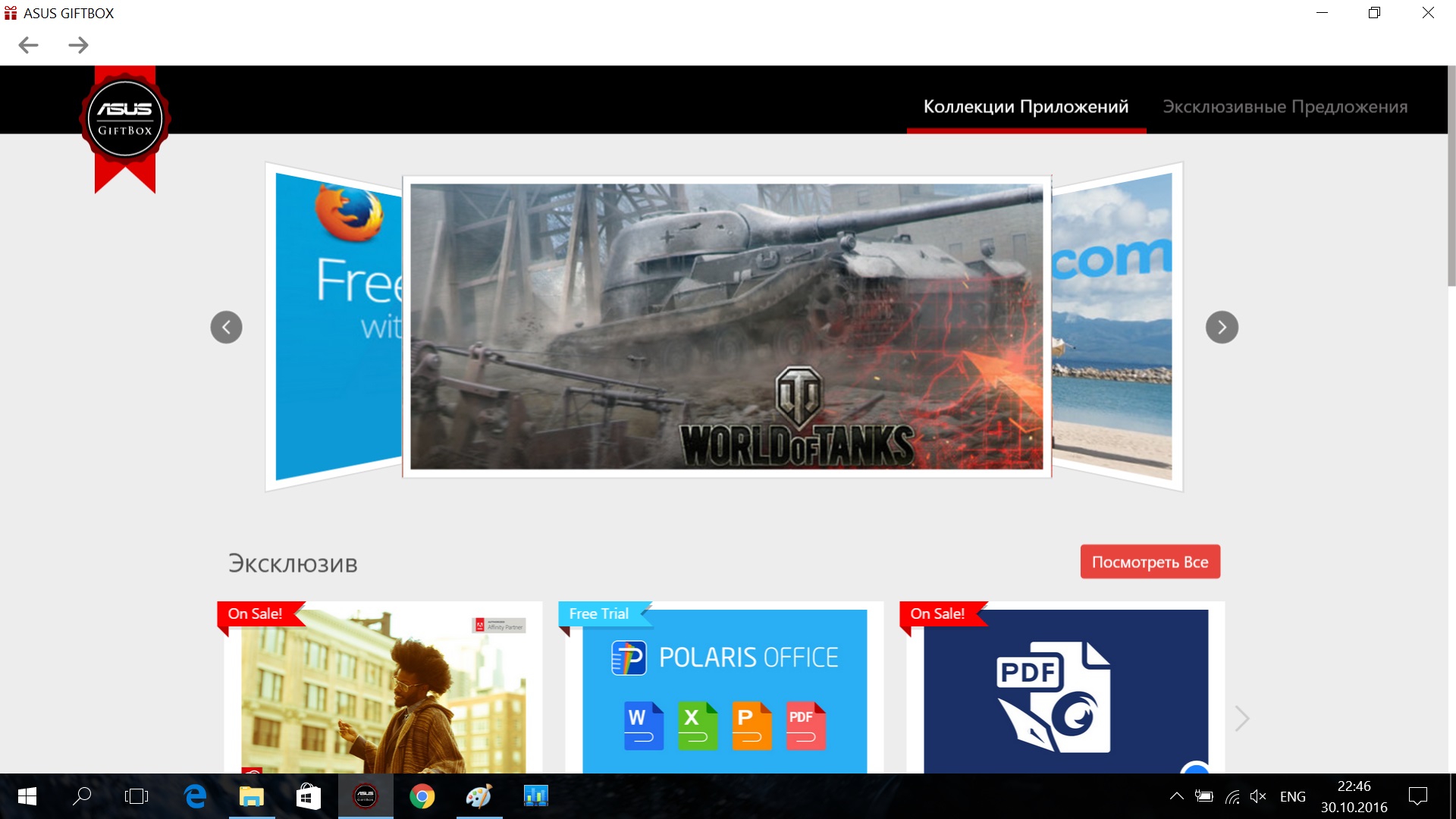
Task: Go forward using the forward arrow
Action: click(x=78, y=45)
